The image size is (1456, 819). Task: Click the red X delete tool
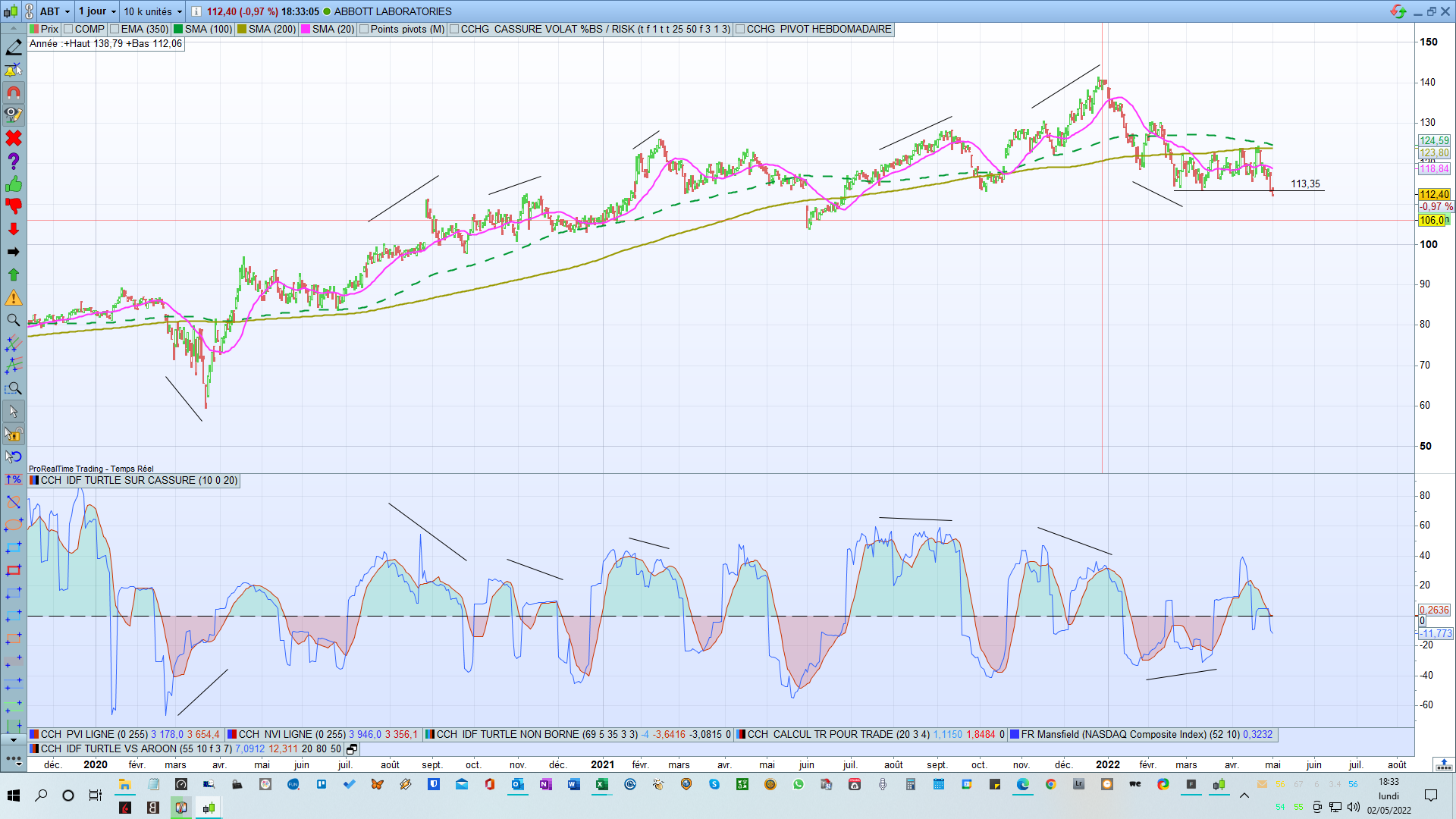click(14, 139)
